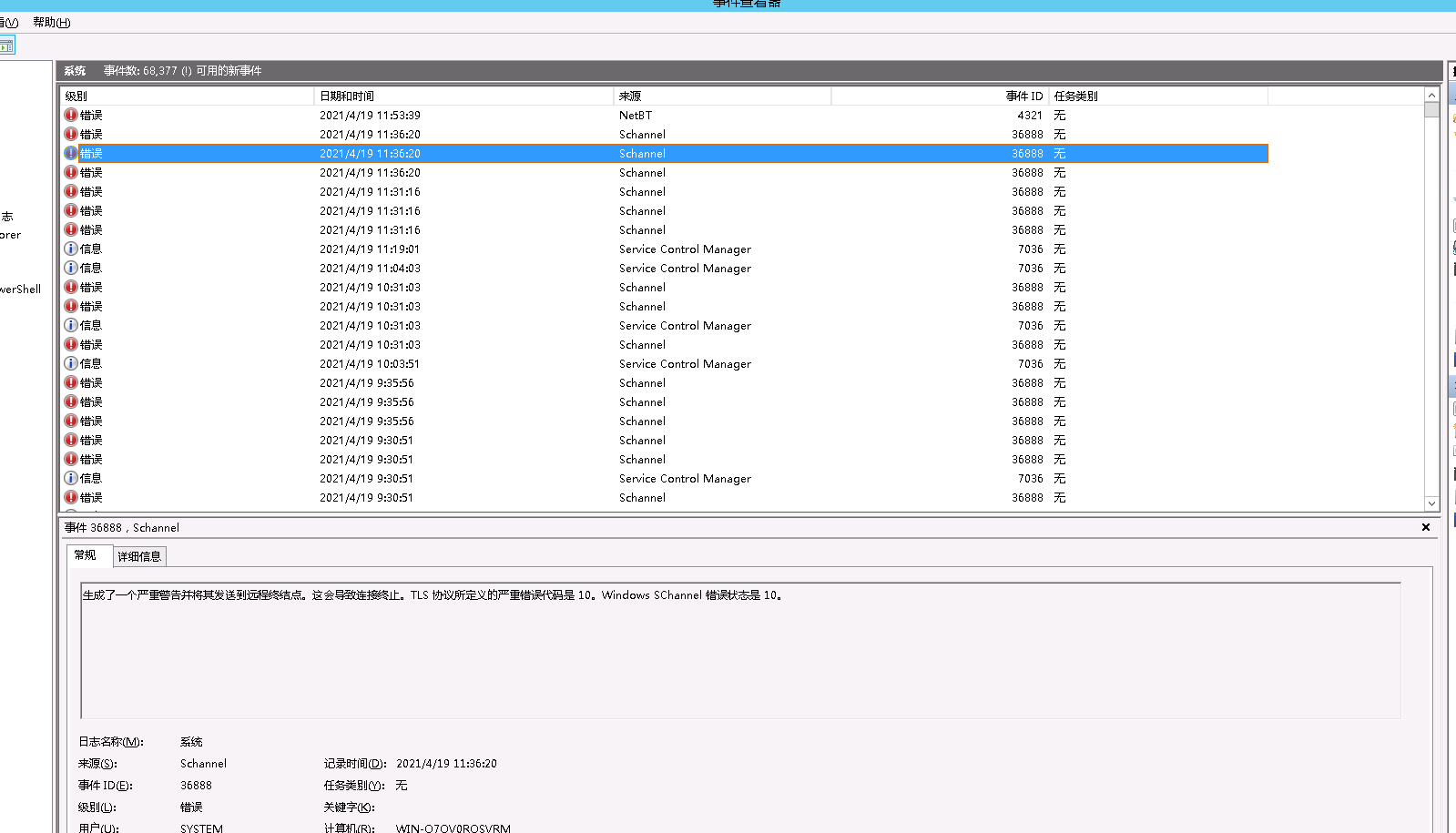Click the toolbar pane icon at top left

pos(6,46)
